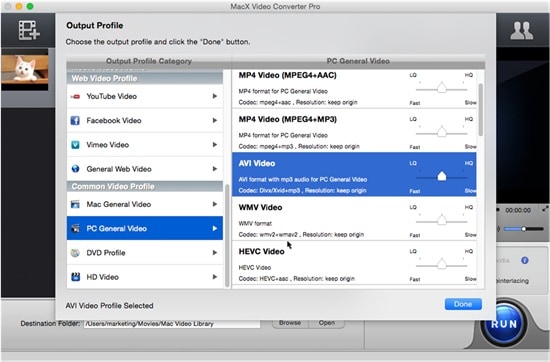550x362 pixels.
Task: Click the Facebook icon in category list
Action: (75, 121)
